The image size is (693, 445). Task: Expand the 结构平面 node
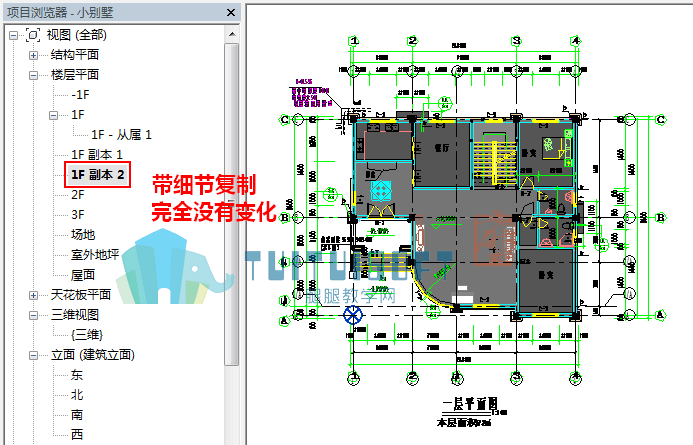point(33,55)
